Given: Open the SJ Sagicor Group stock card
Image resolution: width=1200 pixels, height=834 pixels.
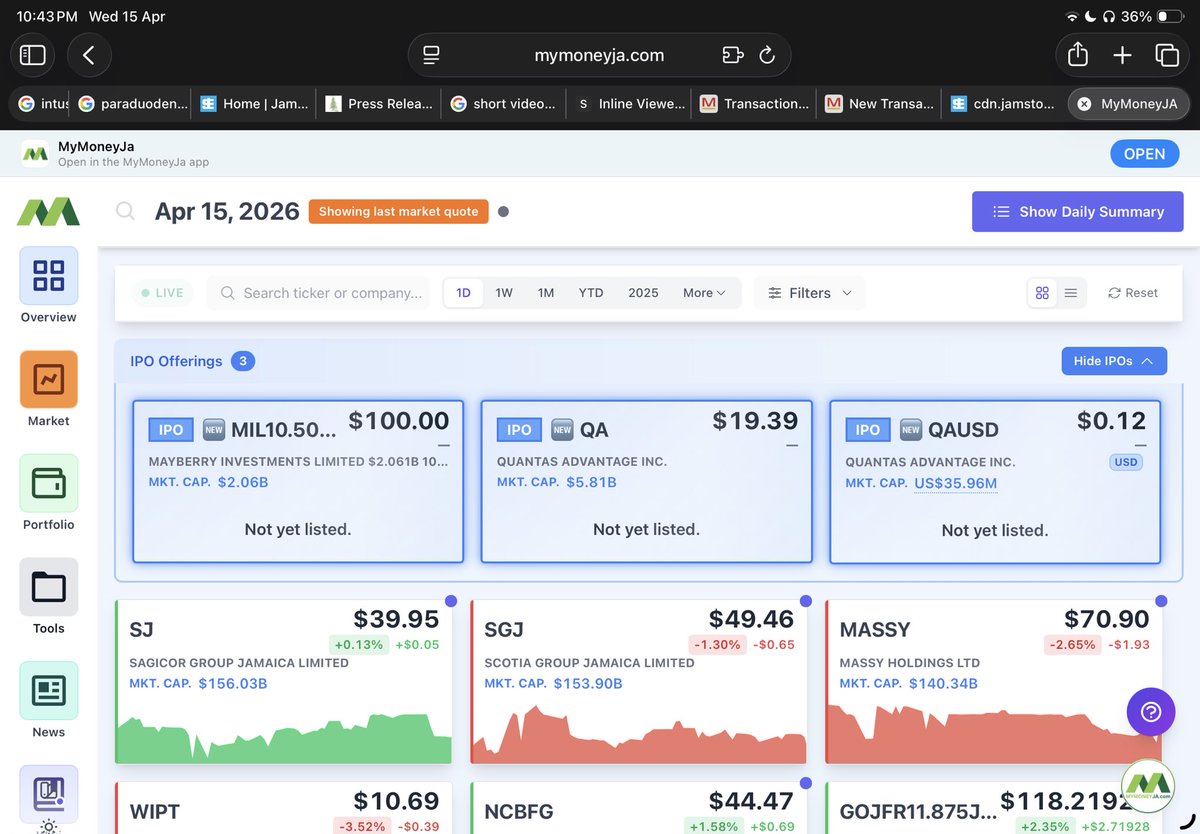Looking at the screenshot, I should pyautogui.click(x=284, y=683).
